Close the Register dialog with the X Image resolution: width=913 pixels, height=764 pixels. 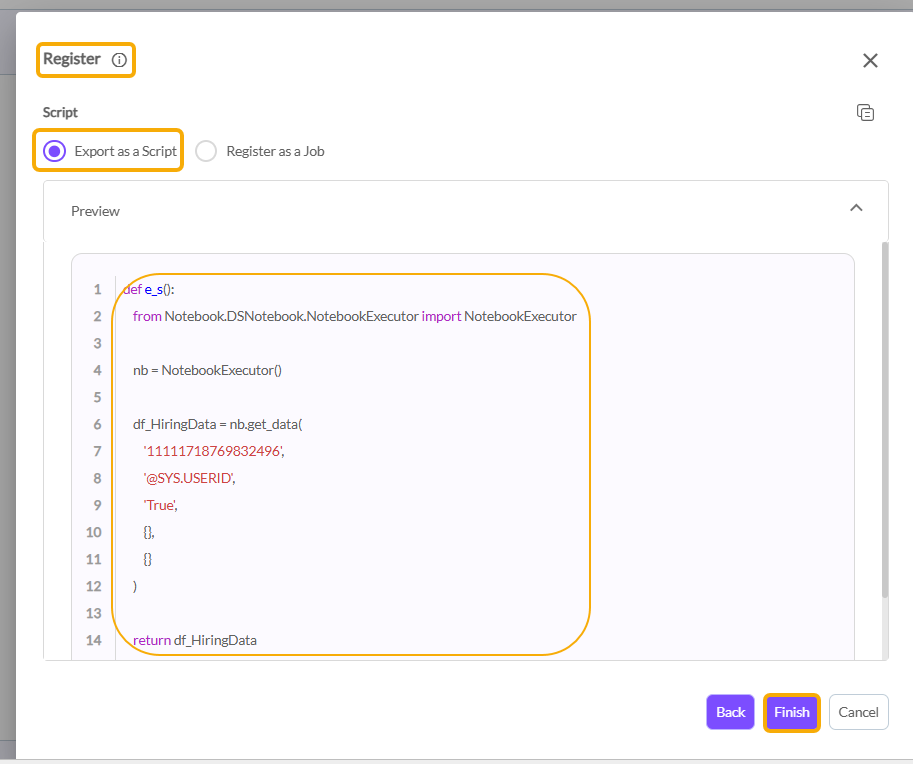coord(870,60)
